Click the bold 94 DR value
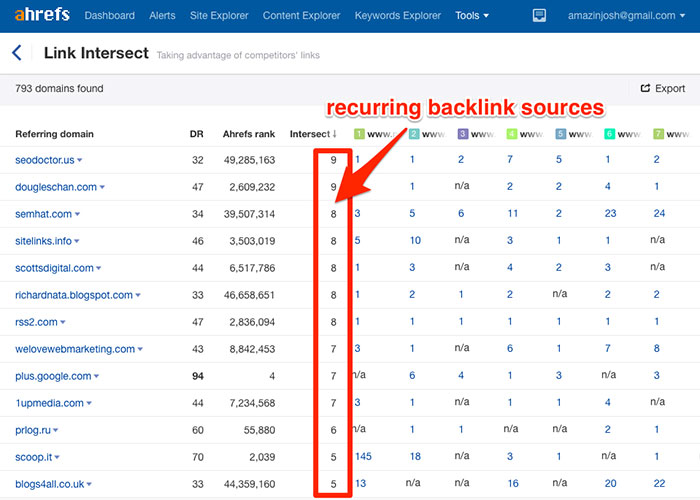Image resolution: width=700 pixels, height=500 pixels. click(x=198, y=376)
